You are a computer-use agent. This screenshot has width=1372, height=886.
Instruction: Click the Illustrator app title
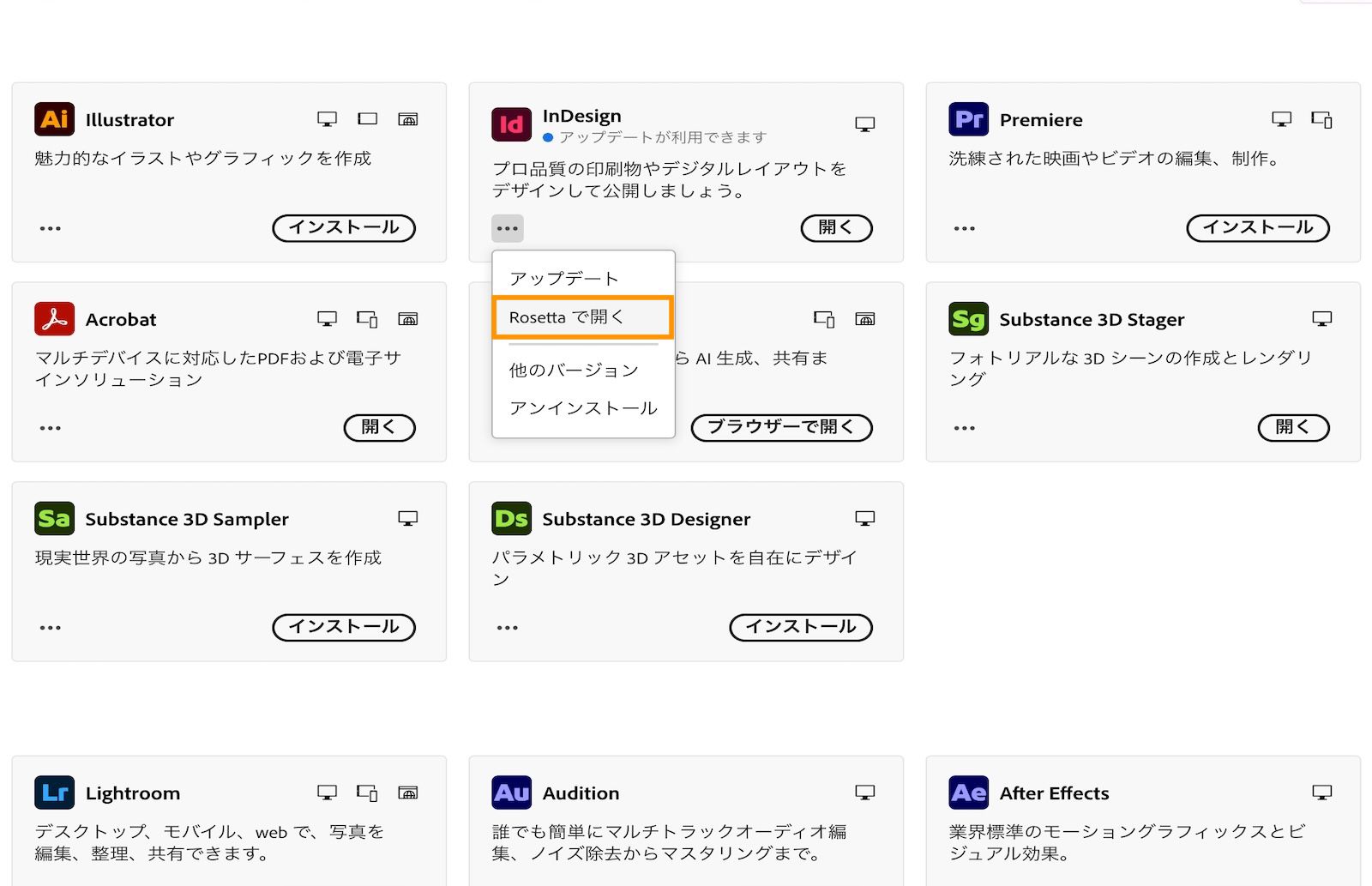coord(129,120)
